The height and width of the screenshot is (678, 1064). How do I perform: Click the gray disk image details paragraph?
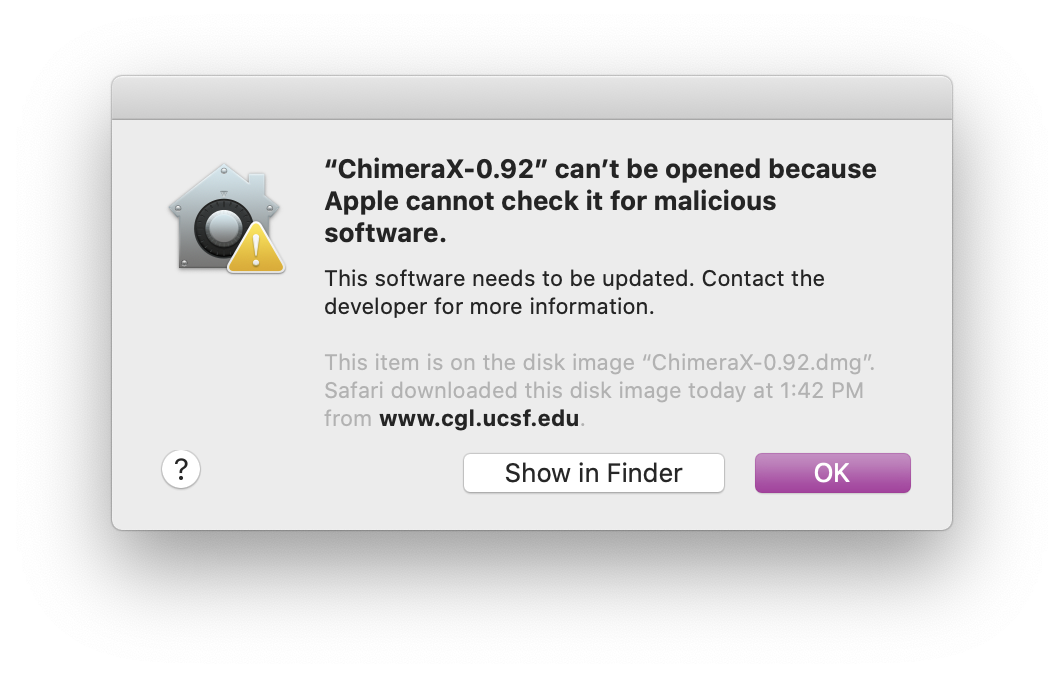point(598,390)
